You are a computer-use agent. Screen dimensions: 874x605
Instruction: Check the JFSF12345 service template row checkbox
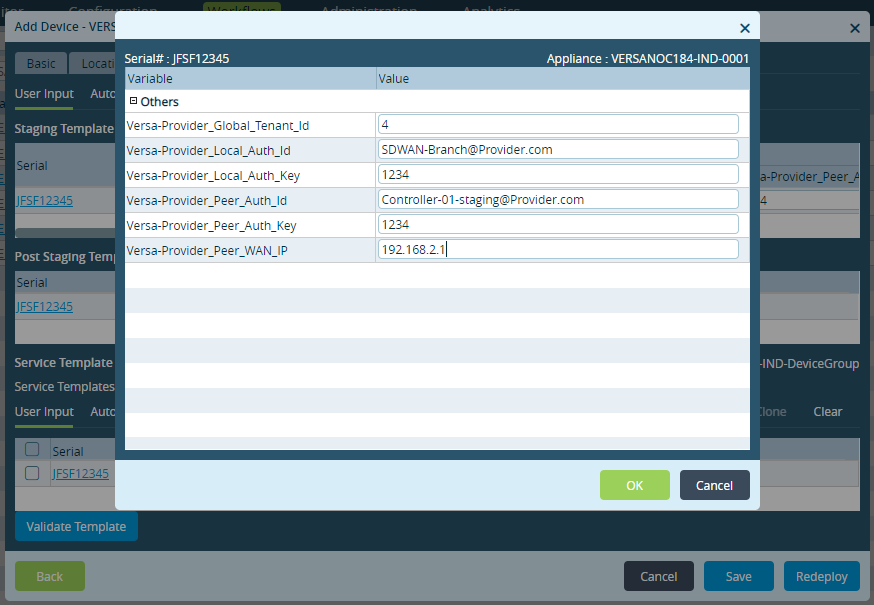tap(32, 473)
